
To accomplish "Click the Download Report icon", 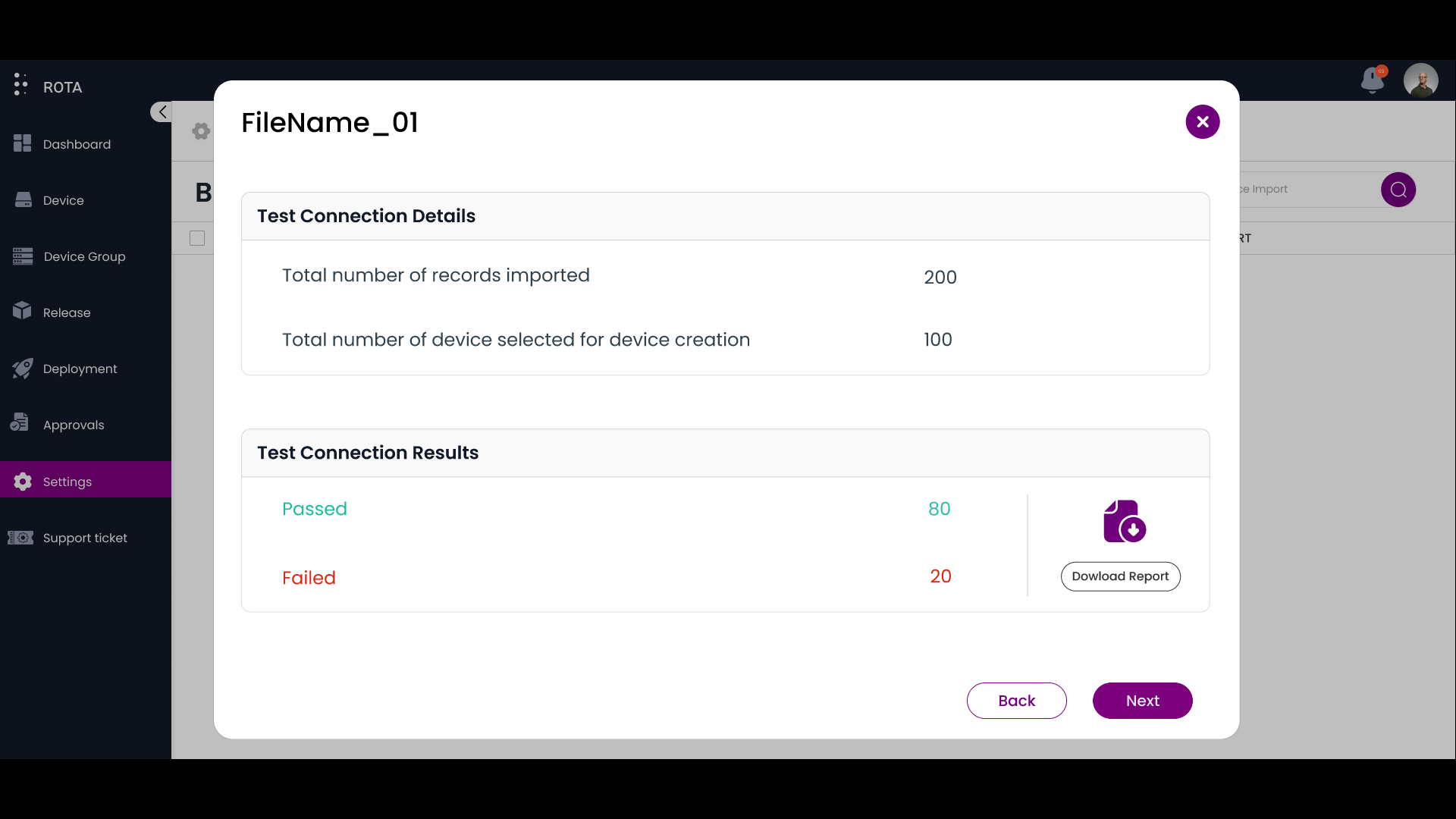I will tap(1123, 521).
